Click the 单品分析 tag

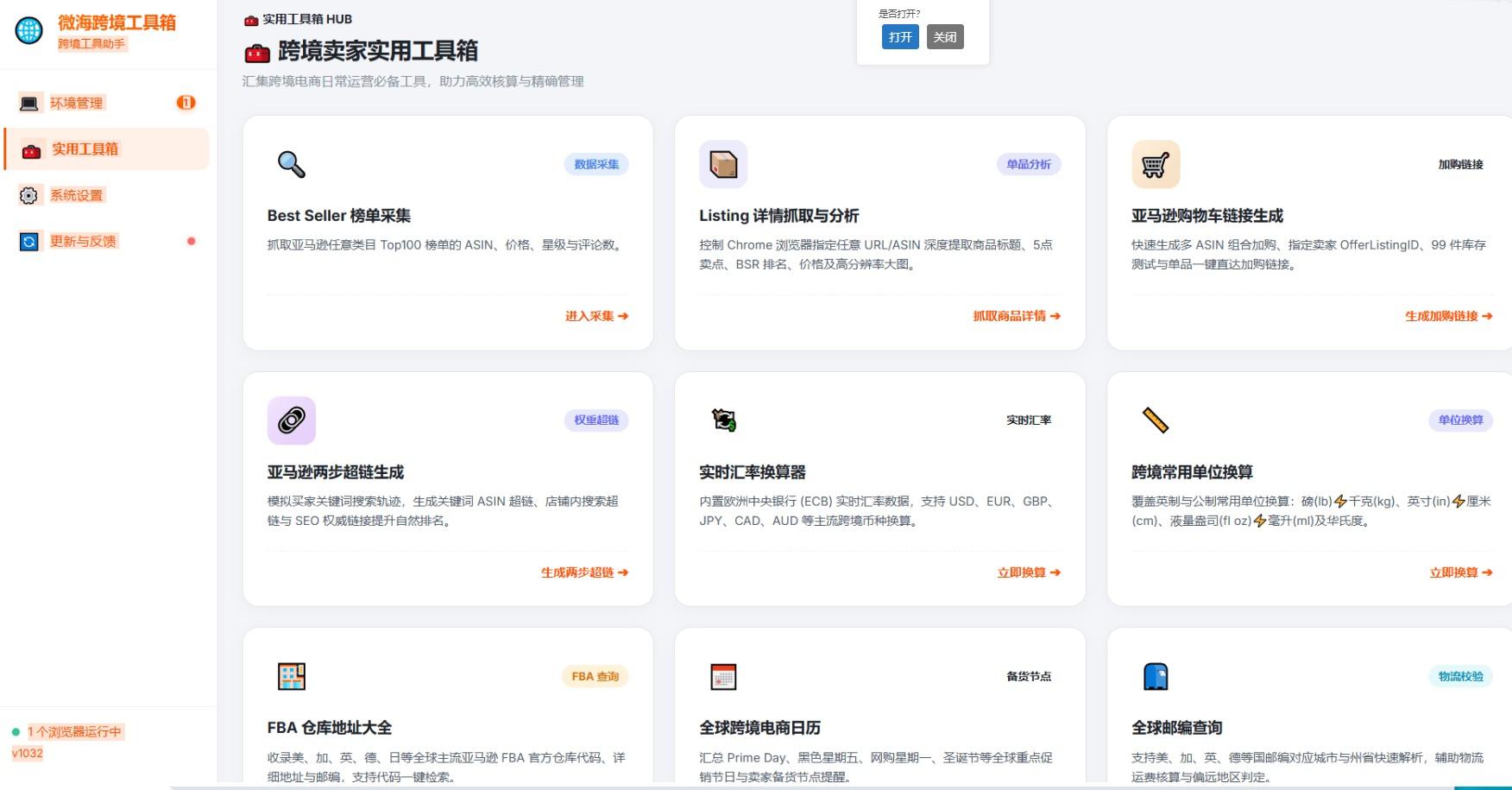1029,164
